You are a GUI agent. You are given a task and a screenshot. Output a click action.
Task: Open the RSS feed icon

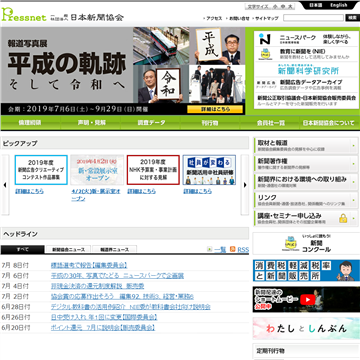(233, 249)
